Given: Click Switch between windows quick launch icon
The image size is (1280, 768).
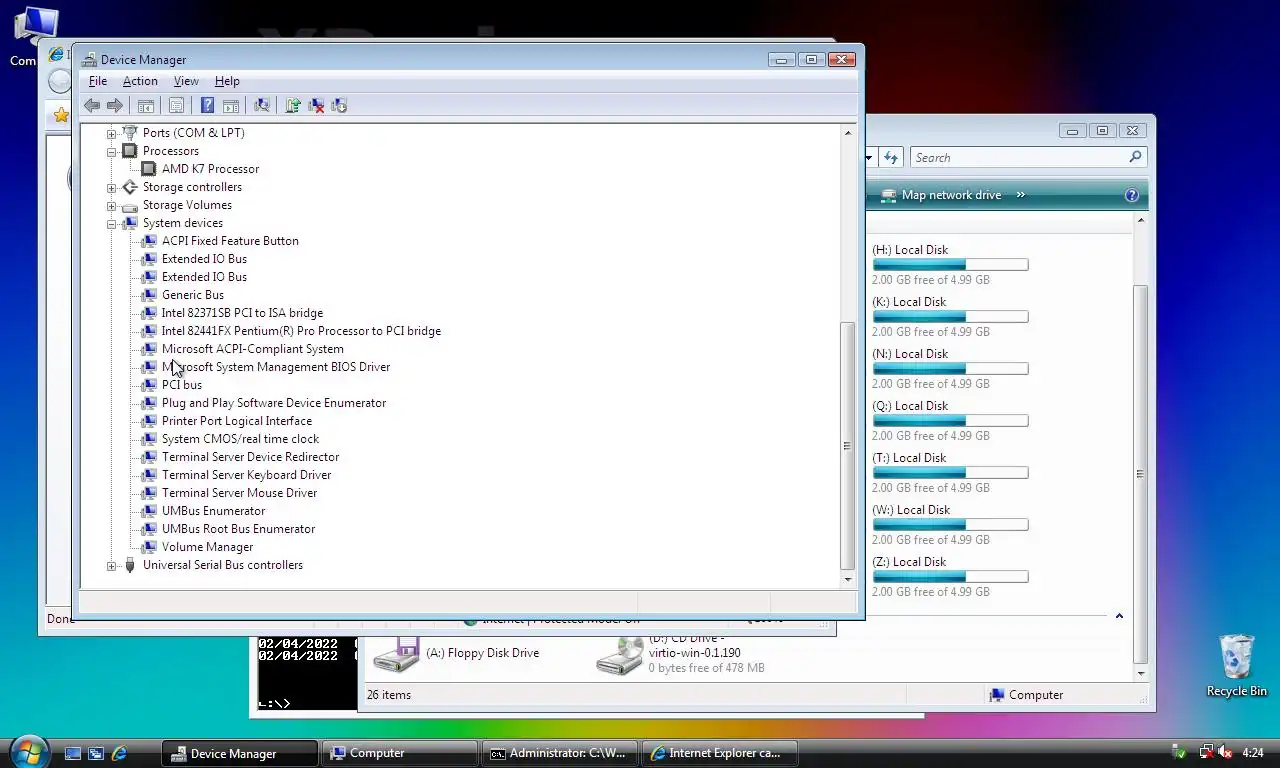Looking at the screenshot, I should pyautogui.click(x=96, y=753).
